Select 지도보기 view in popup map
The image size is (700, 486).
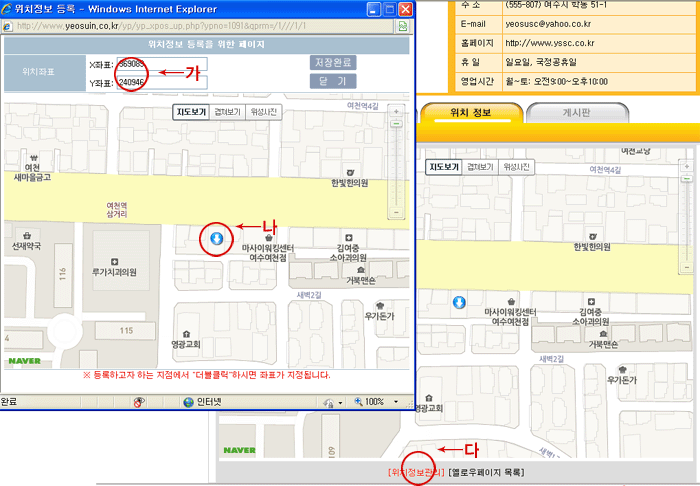(x=192, y=112)
